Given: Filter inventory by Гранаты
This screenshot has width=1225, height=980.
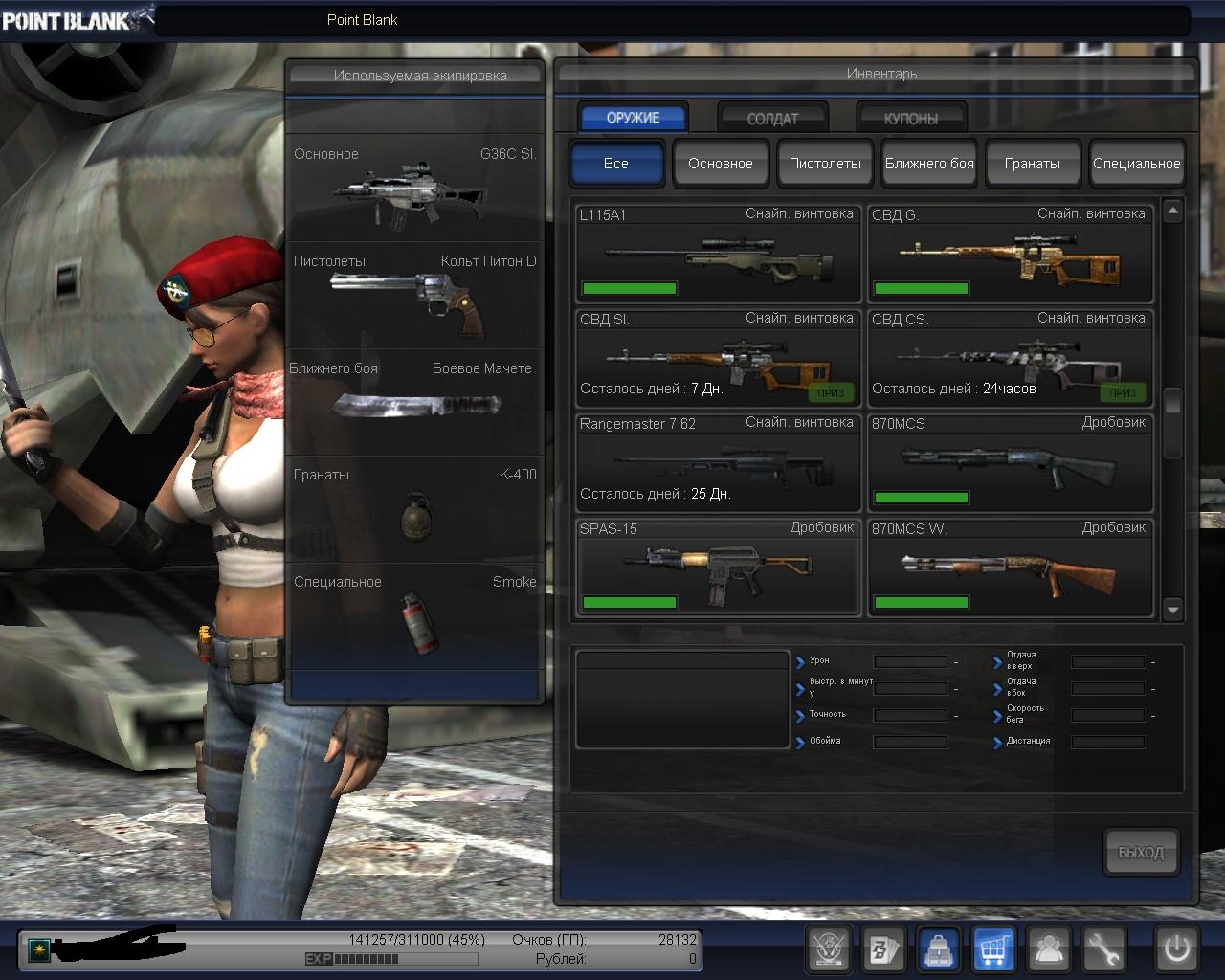Looking at the screenshot, I should click(1033, 163).
